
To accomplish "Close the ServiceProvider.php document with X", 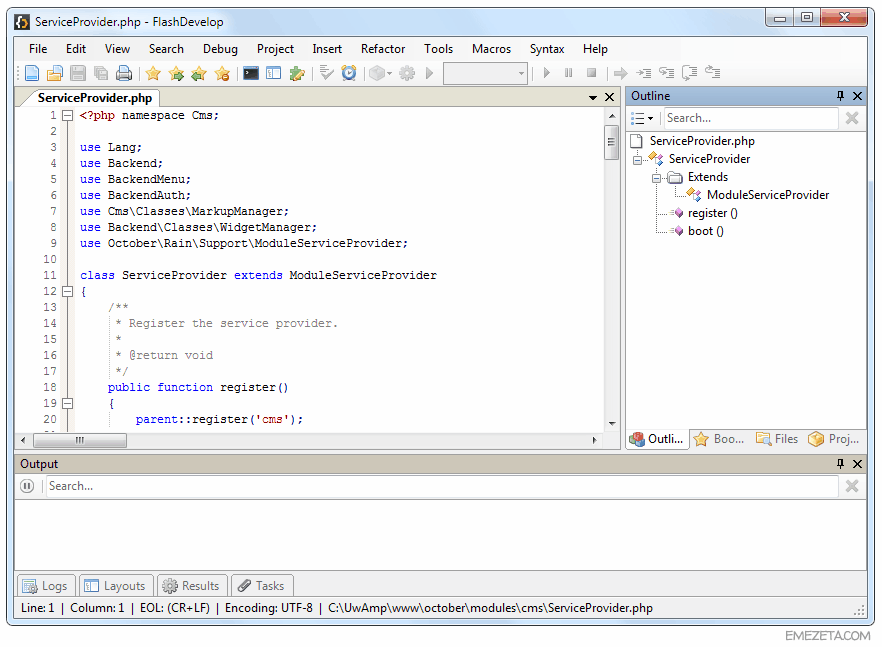I will (x=609, y=97).
